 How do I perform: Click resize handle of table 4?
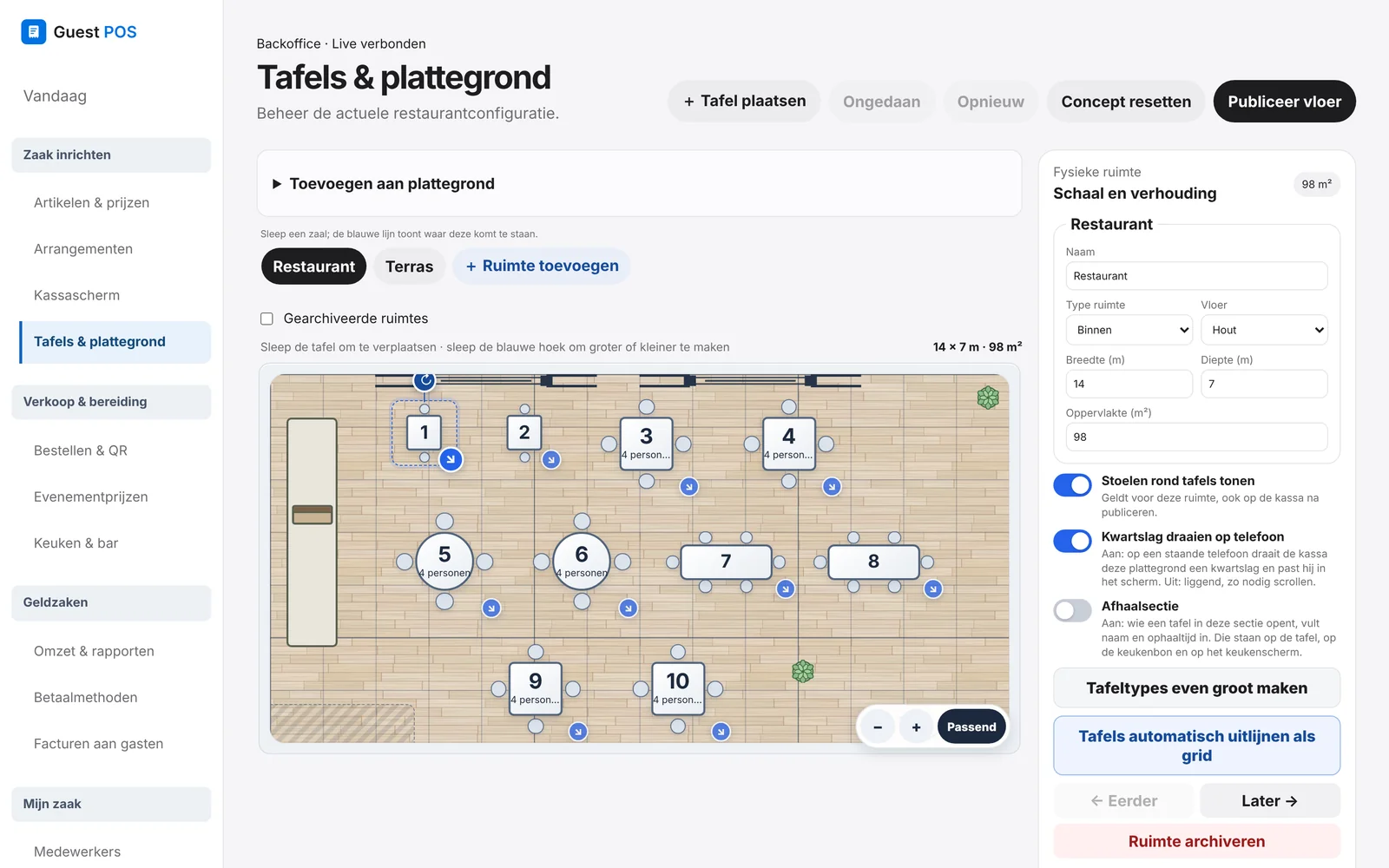832,487
